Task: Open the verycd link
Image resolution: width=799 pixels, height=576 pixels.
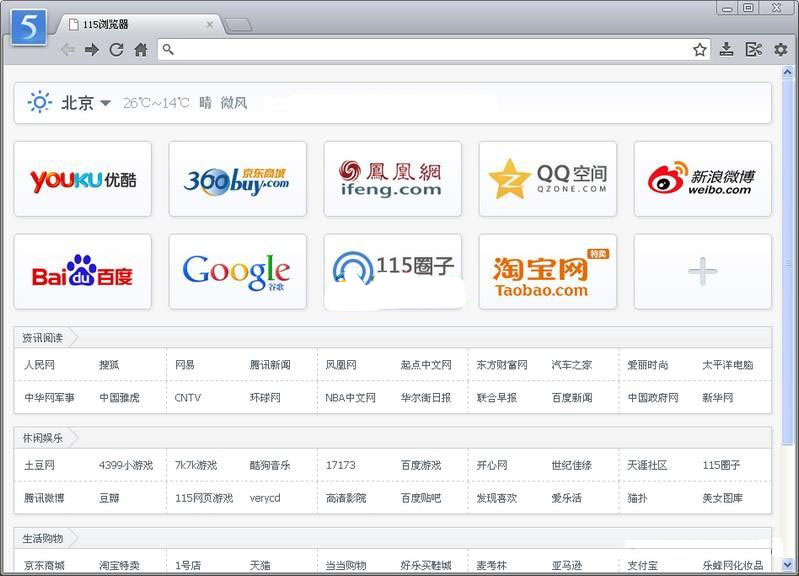Action: tap(265, 498)
